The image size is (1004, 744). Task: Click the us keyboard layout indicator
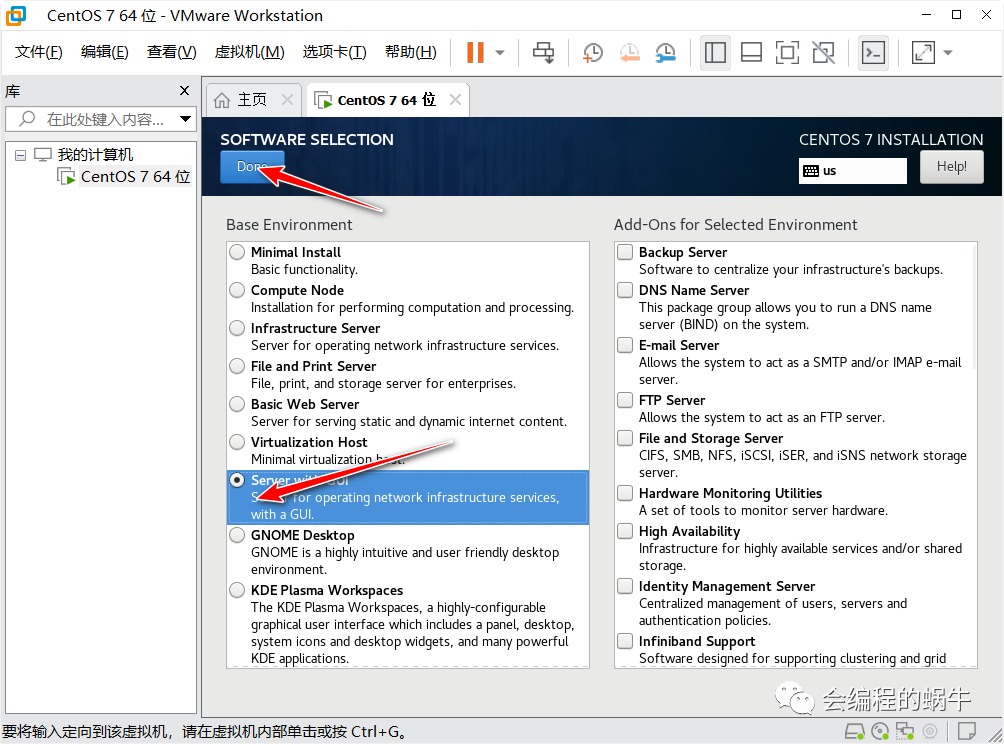852,171
